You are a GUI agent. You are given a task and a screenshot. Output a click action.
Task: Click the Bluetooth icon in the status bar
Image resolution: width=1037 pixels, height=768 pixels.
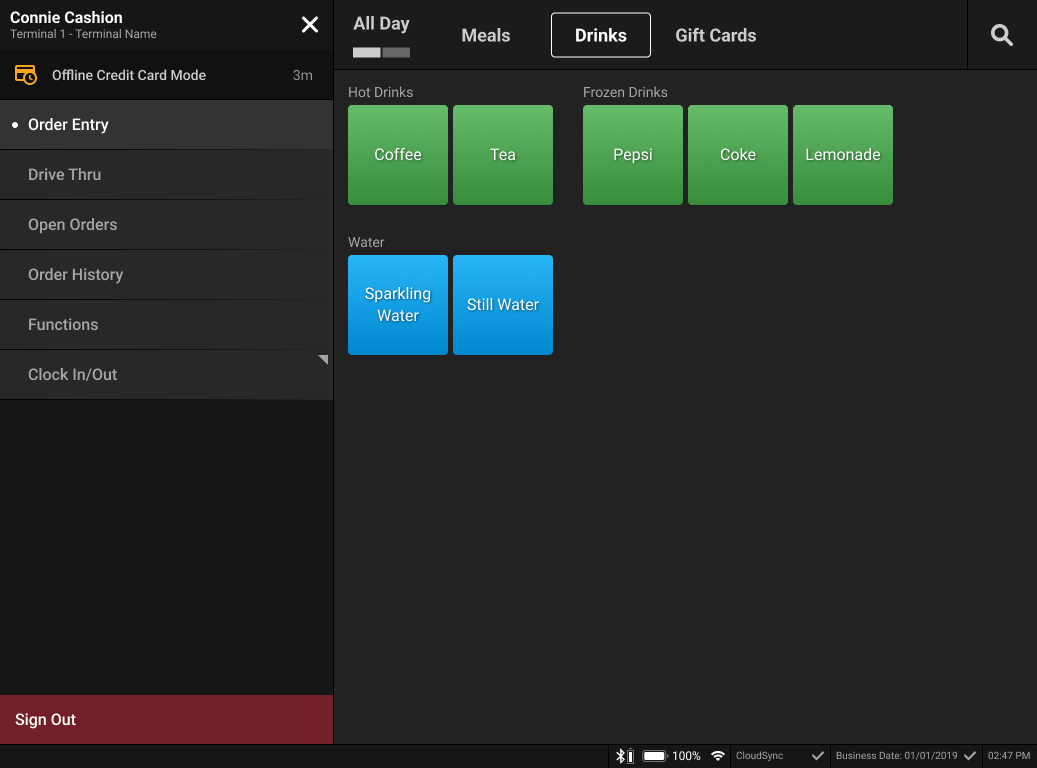622,756
